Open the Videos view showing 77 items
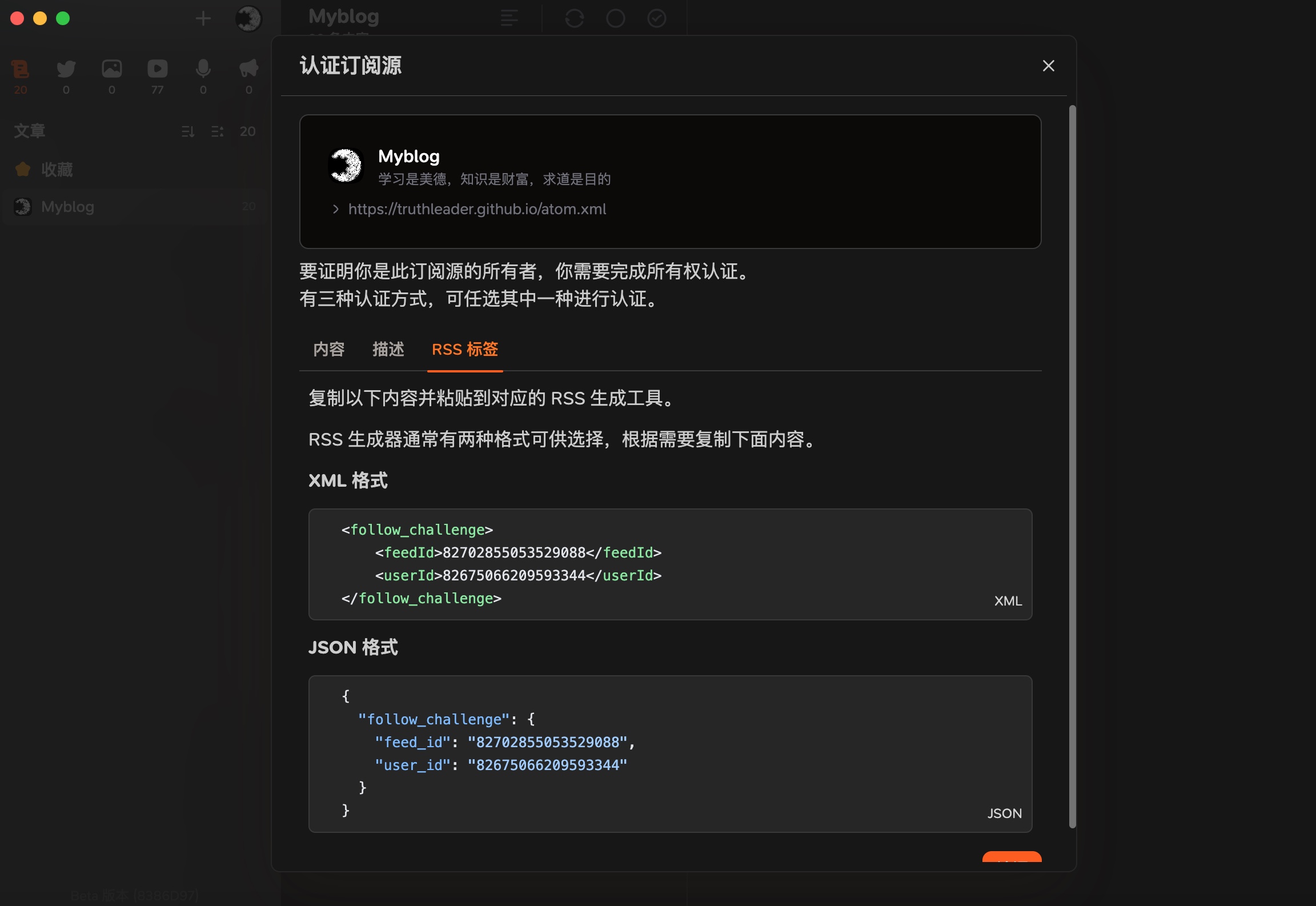The width and height of the screenshot is (1316, 906). pos(158,69)
